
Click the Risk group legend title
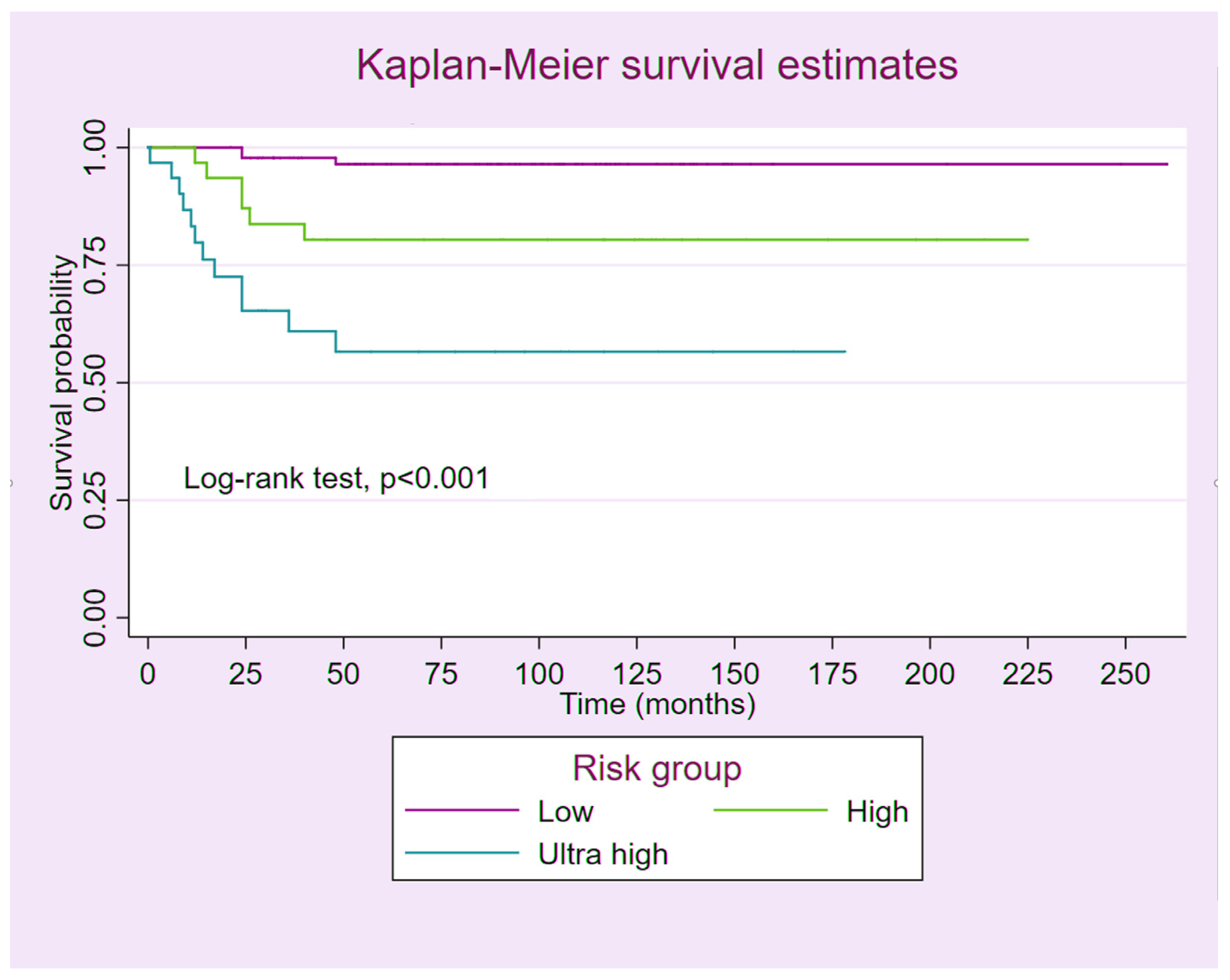click(657, 768)
